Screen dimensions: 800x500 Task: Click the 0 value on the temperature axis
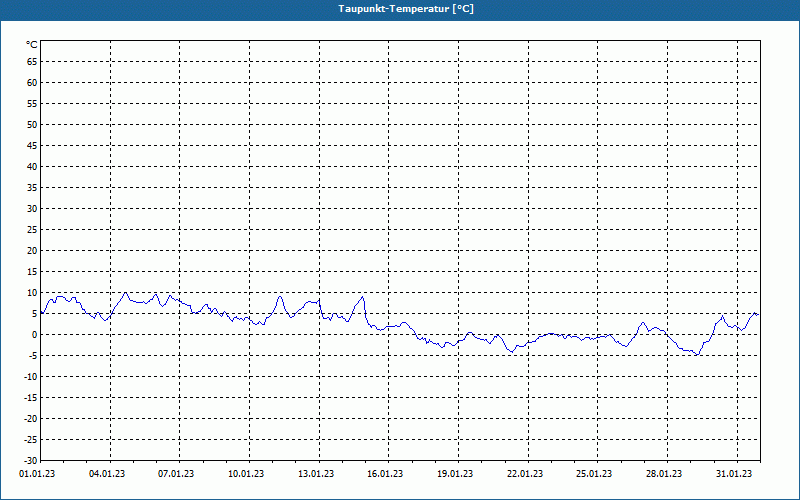35,335
